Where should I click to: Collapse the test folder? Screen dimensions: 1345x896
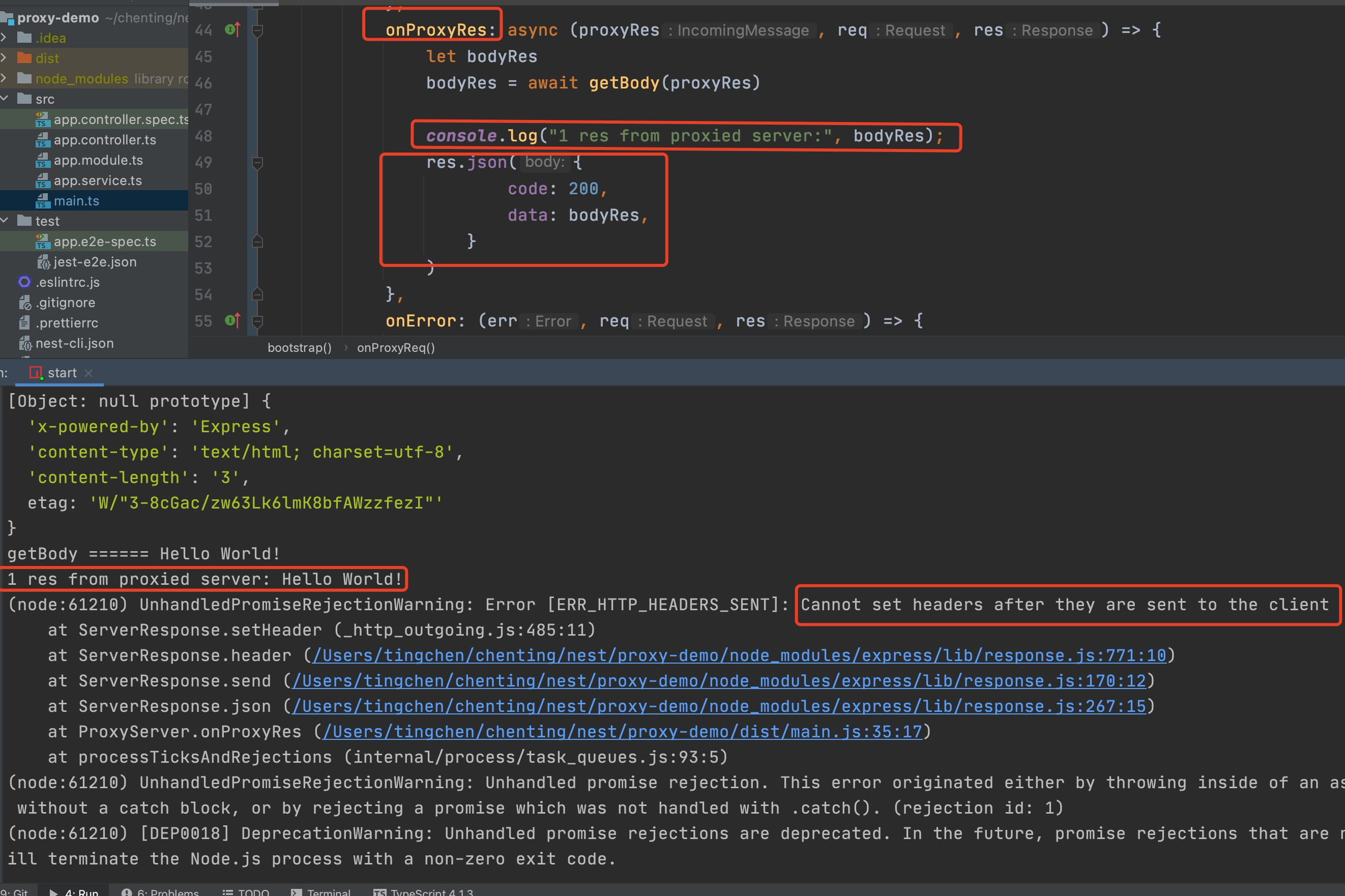tap(4, 221)
